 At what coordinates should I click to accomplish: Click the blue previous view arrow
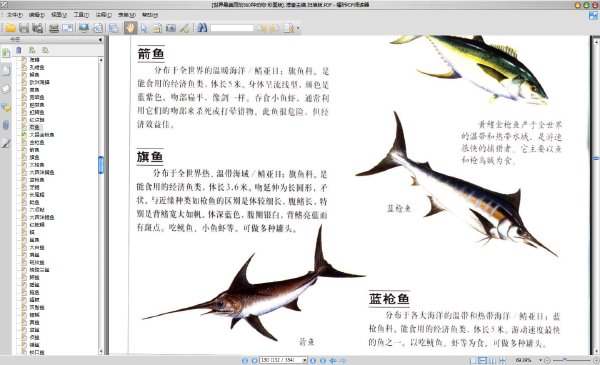point(333,360)
